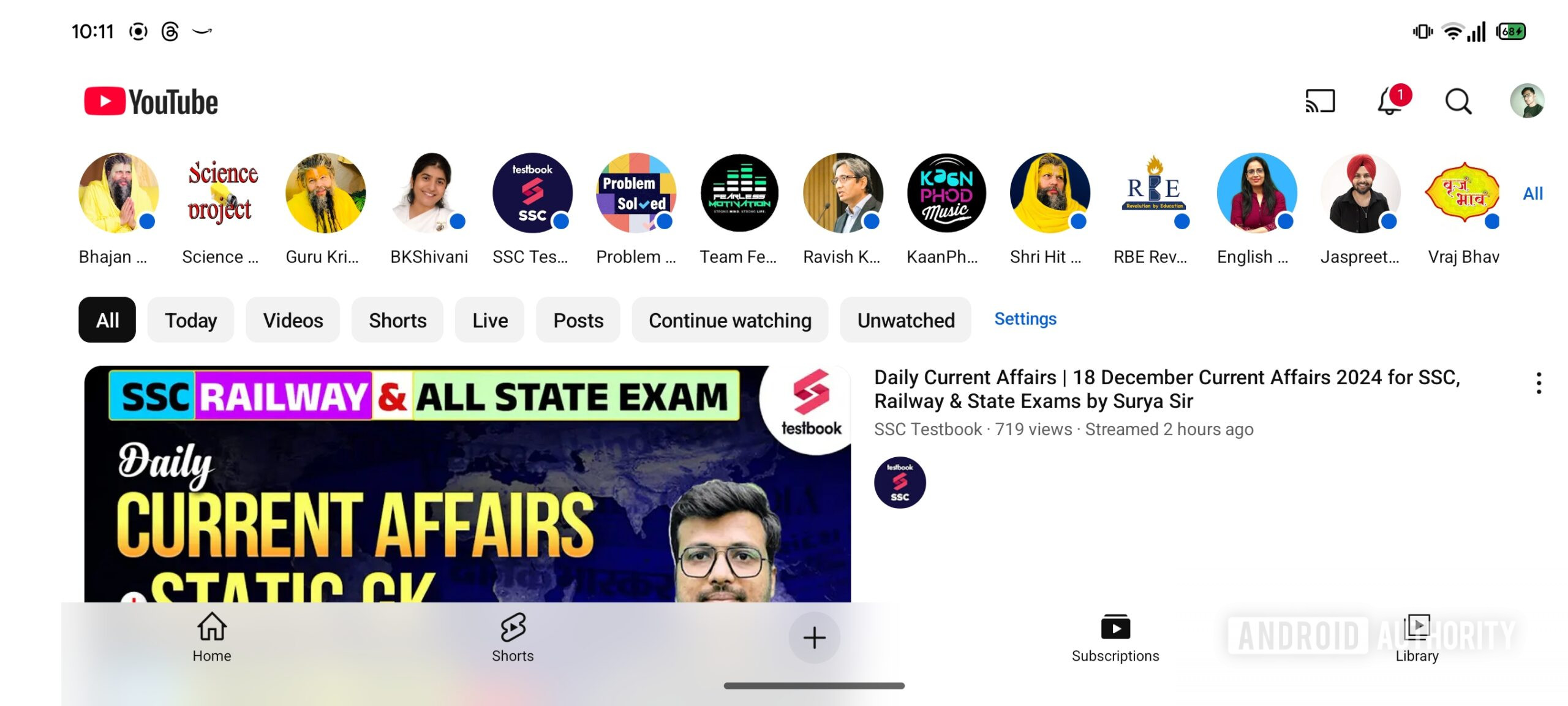Image resolution: width=1568 pixels, height=706 pixels.
Task: Select Videos filter option
Action: [x=293, y=320]
